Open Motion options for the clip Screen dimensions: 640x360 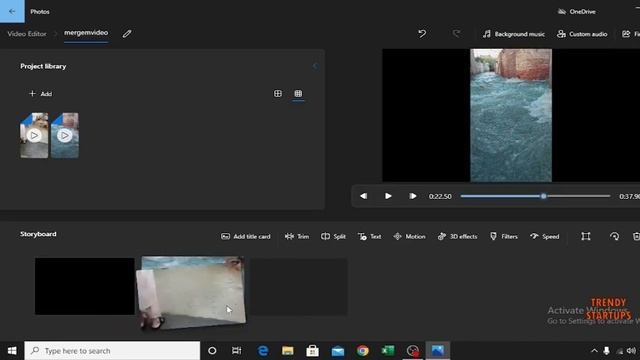pyautogui.click(x=409, y=236)
